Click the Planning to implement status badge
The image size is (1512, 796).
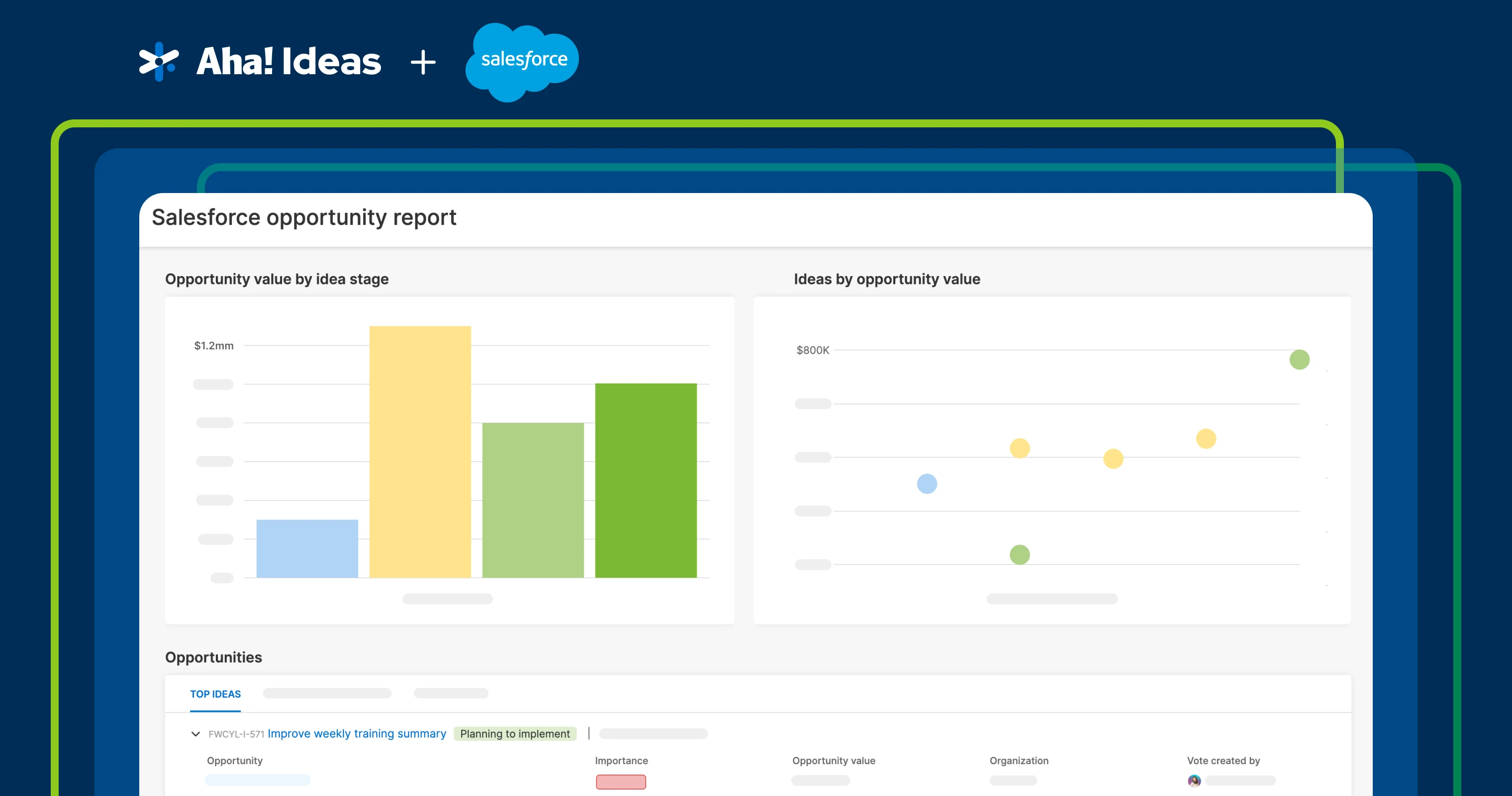coord(514,734)
